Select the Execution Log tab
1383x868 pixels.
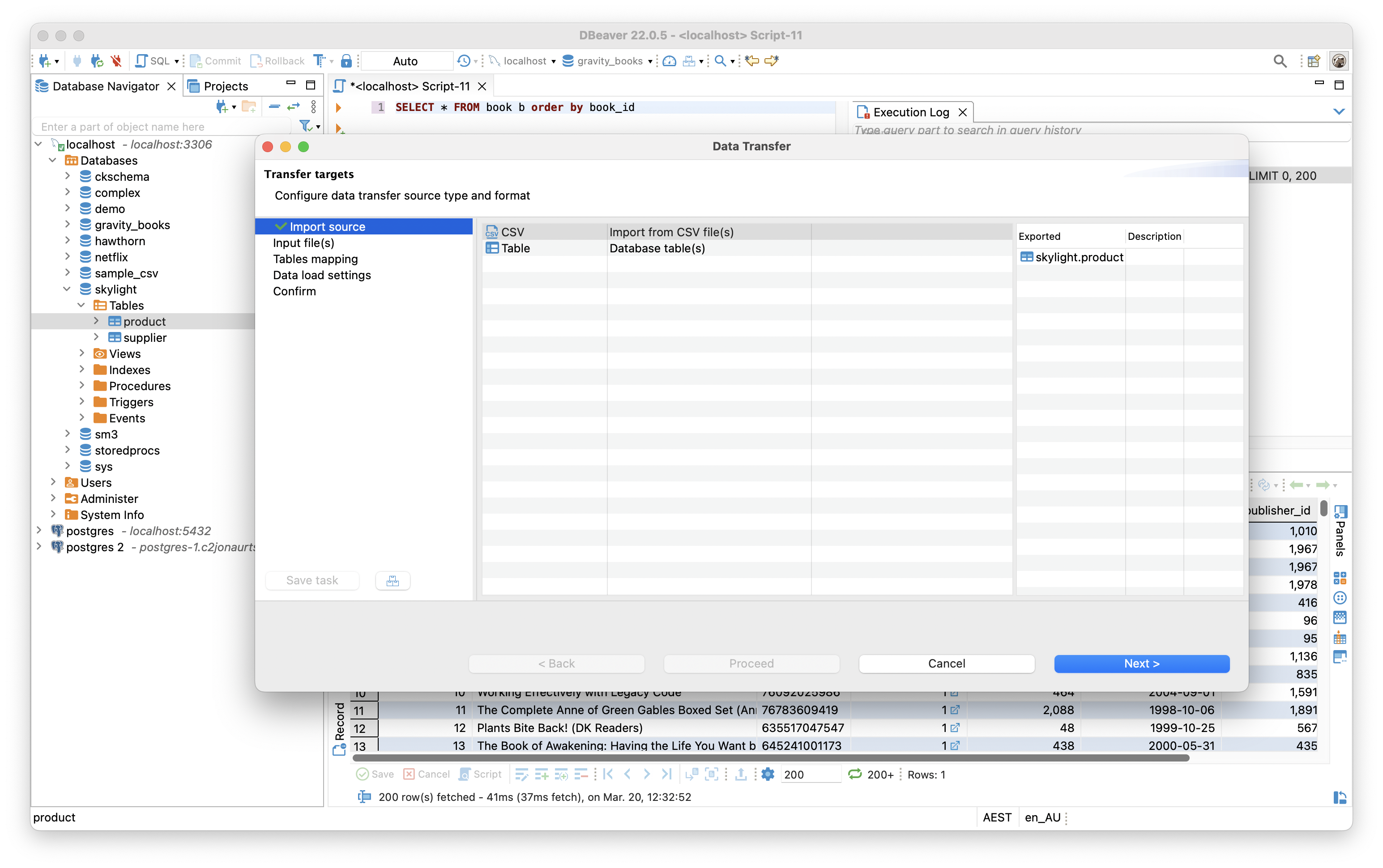910,112
